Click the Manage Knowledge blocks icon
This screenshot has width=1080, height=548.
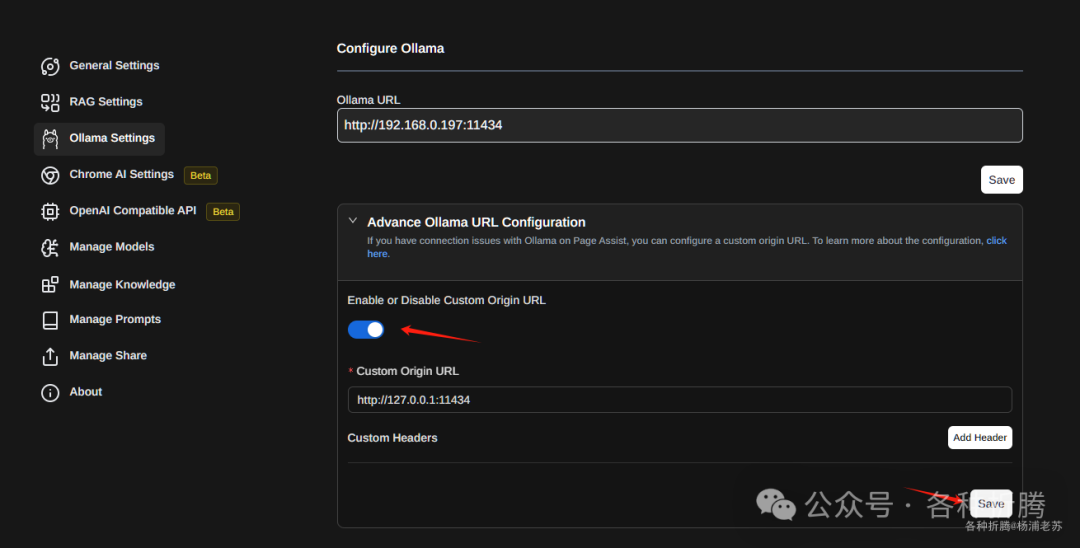click(50, 284)
